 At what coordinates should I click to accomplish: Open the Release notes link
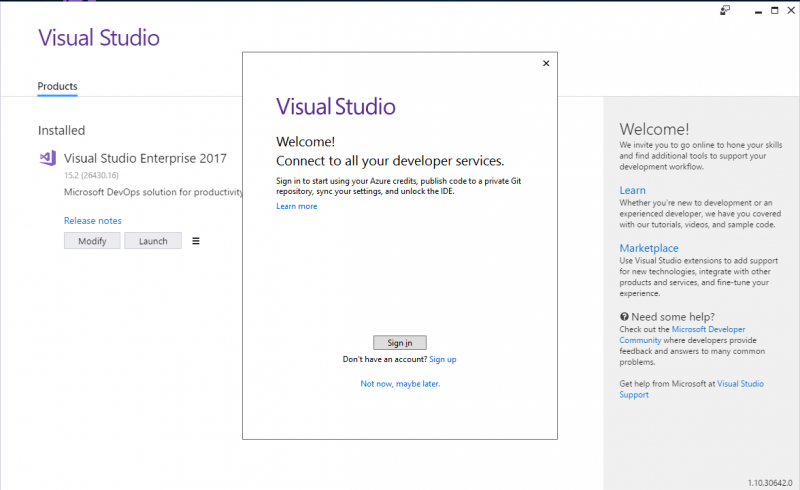pos(92,220)
